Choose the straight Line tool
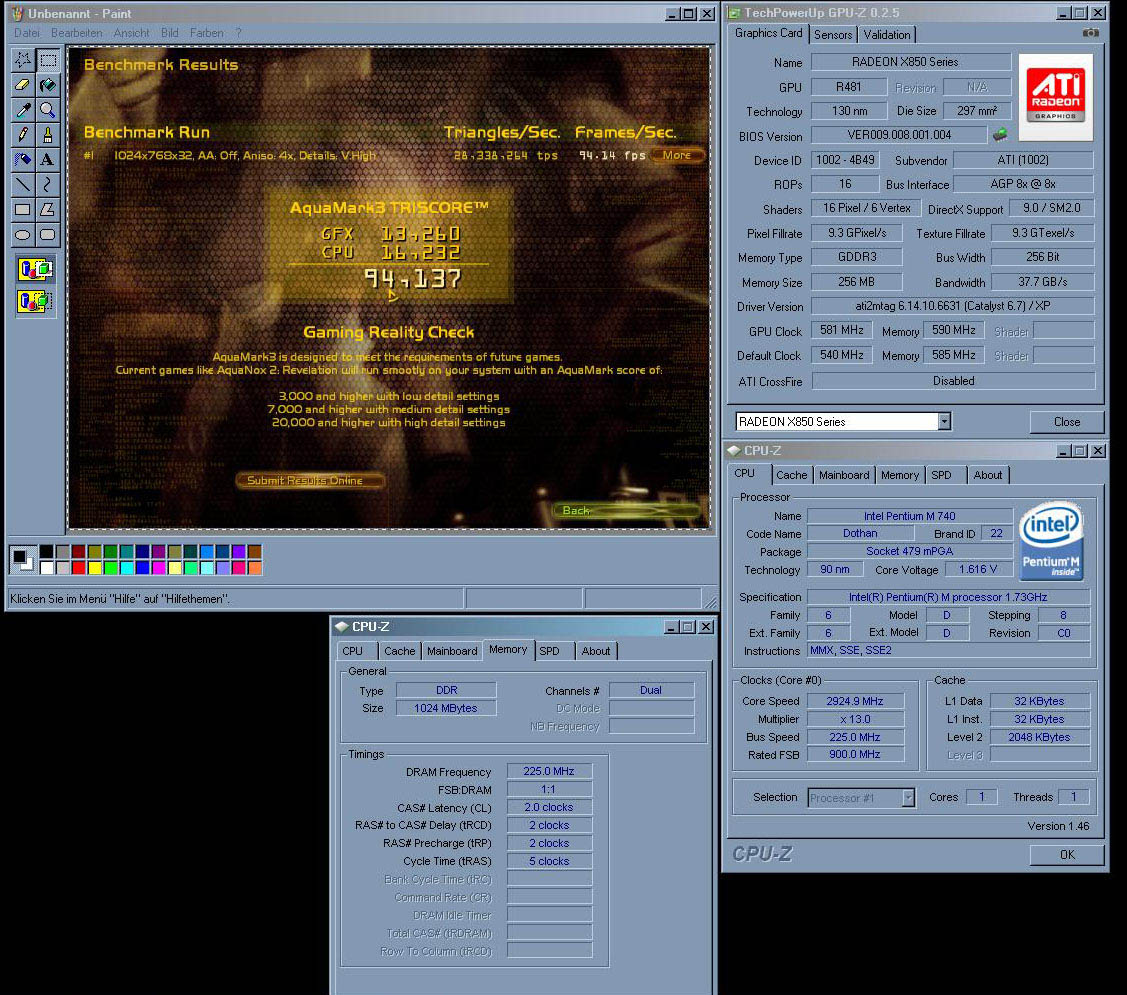1127x995 pixels. [x=23, y=185]
